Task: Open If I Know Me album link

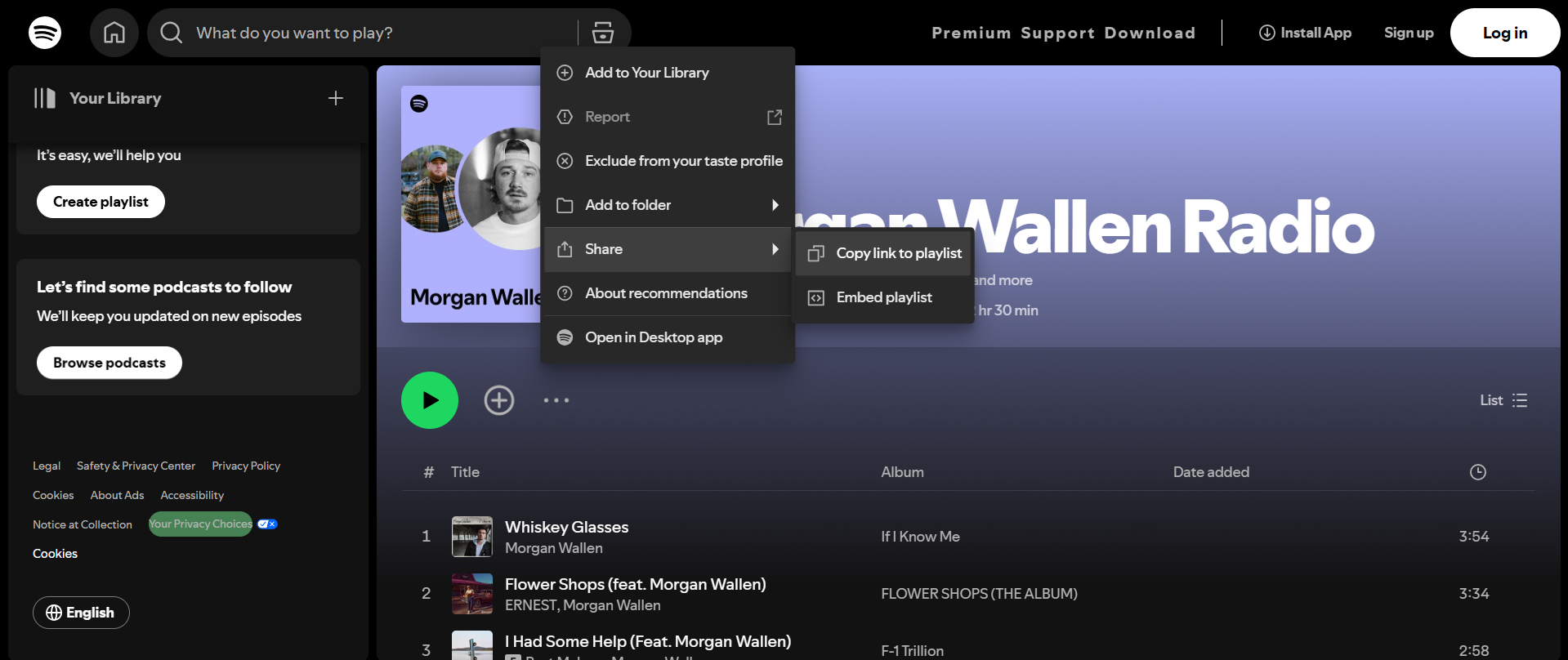Action: click(920, 537)
